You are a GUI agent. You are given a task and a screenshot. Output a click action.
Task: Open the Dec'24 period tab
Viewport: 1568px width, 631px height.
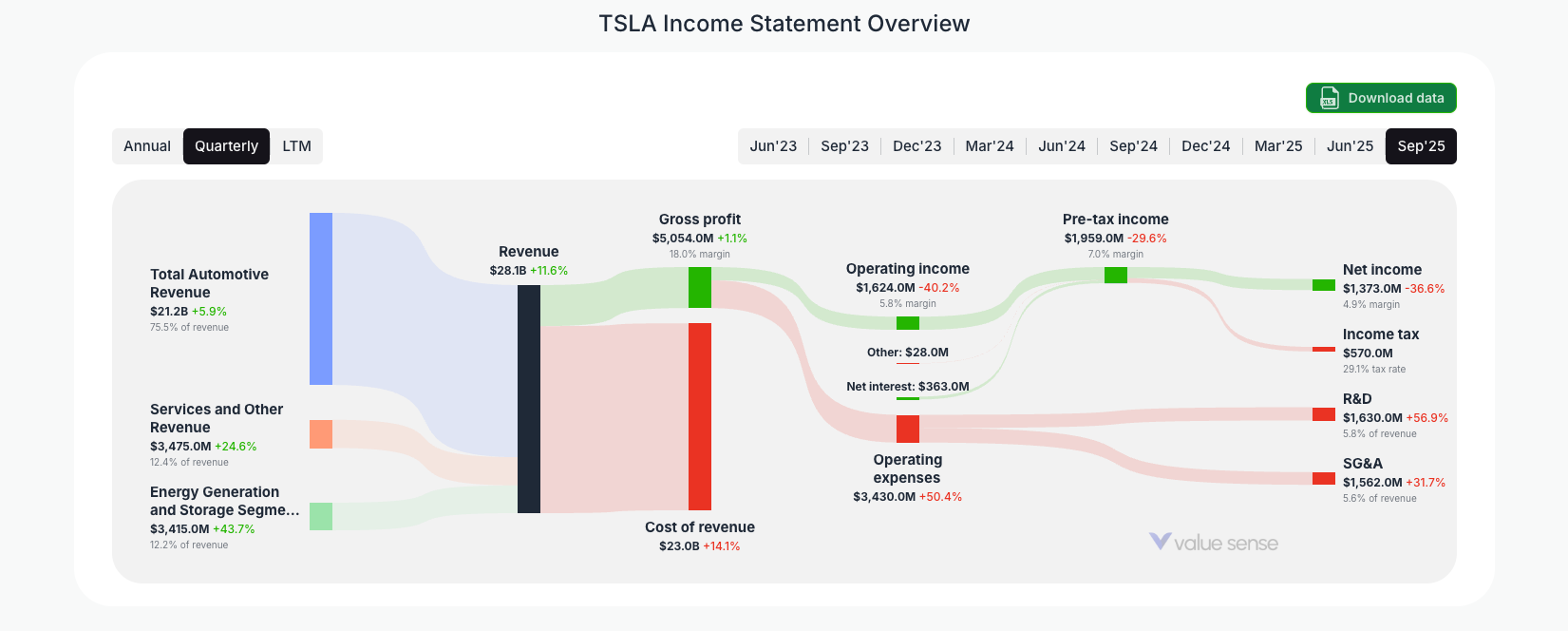click(x=1206, y=145)
